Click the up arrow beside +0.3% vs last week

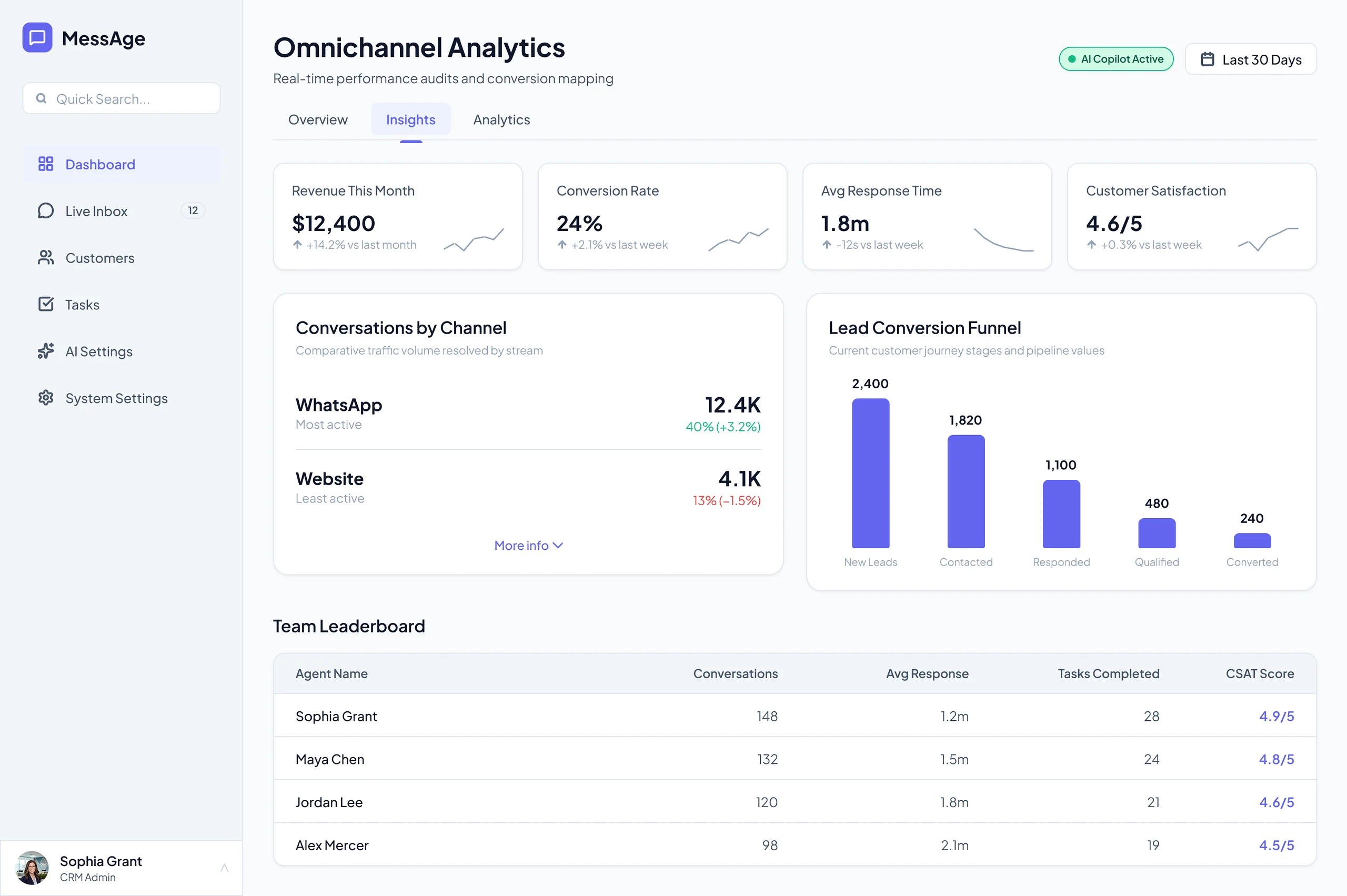pos(1091,245)
